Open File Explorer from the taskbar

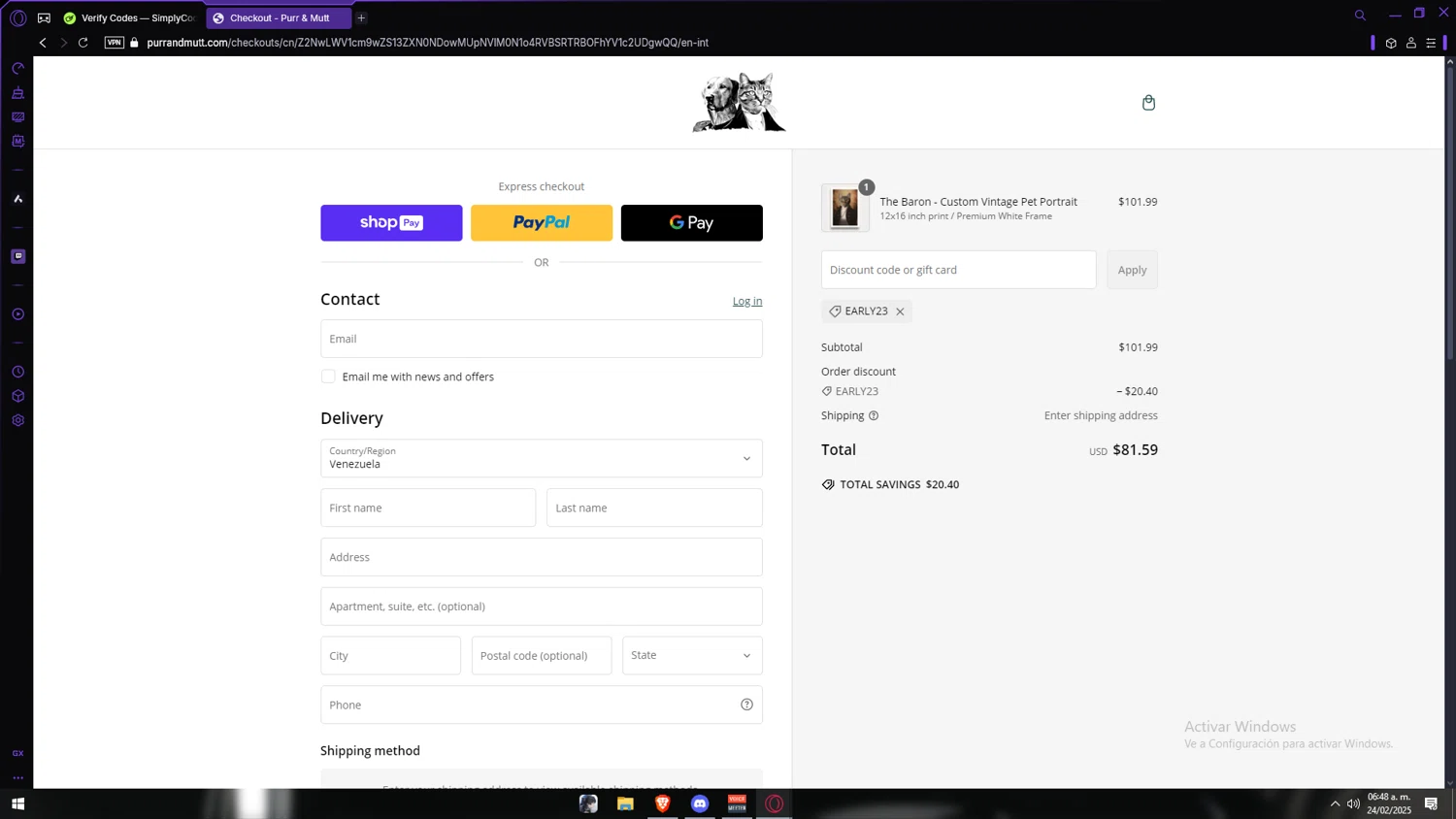pos(625,803)
